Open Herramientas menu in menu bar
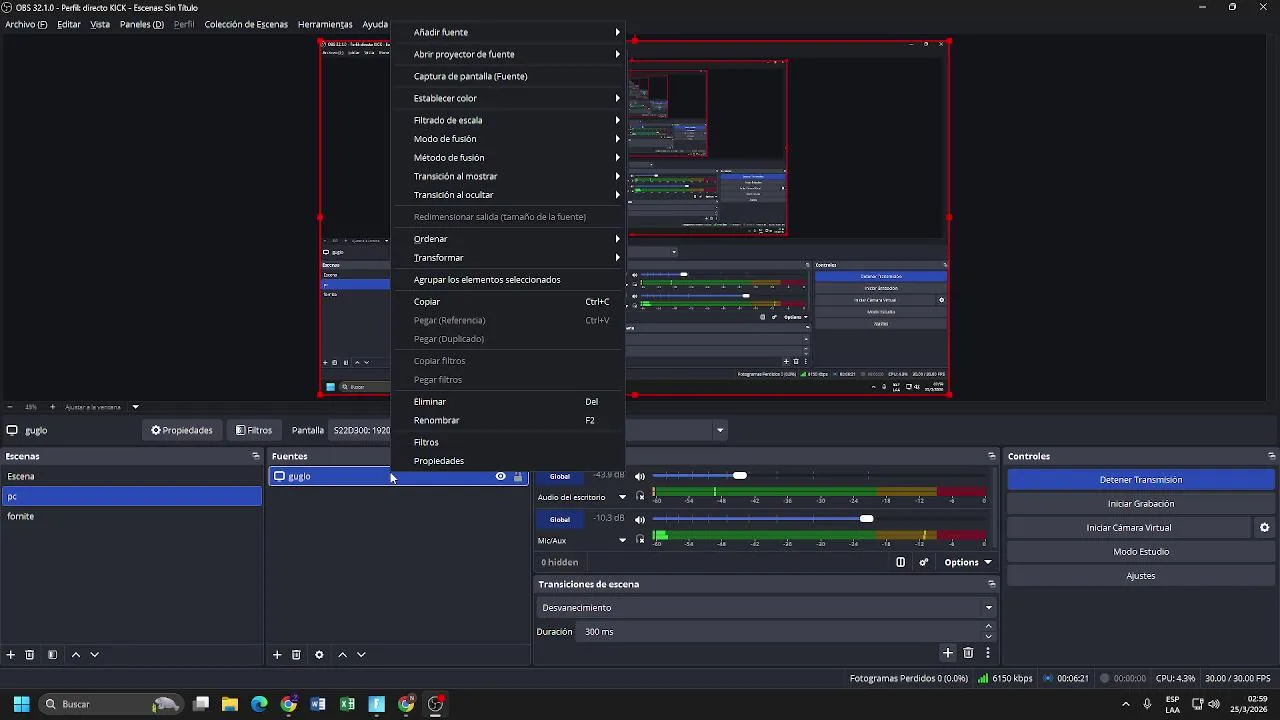Viewport: 1280px width, 720px height. point(325,24)
